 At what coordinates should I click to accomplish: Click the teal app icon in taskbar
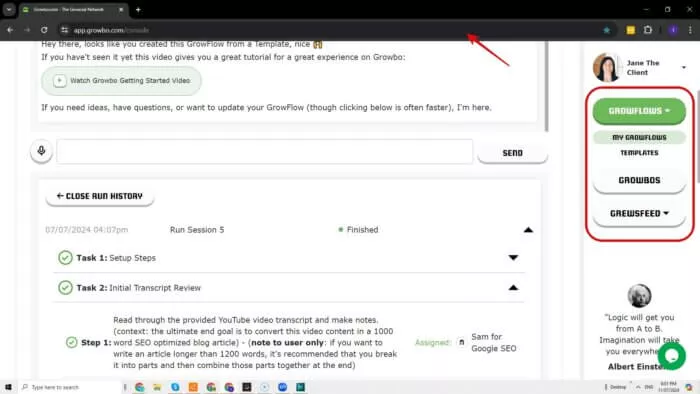[x=300, y=387]
